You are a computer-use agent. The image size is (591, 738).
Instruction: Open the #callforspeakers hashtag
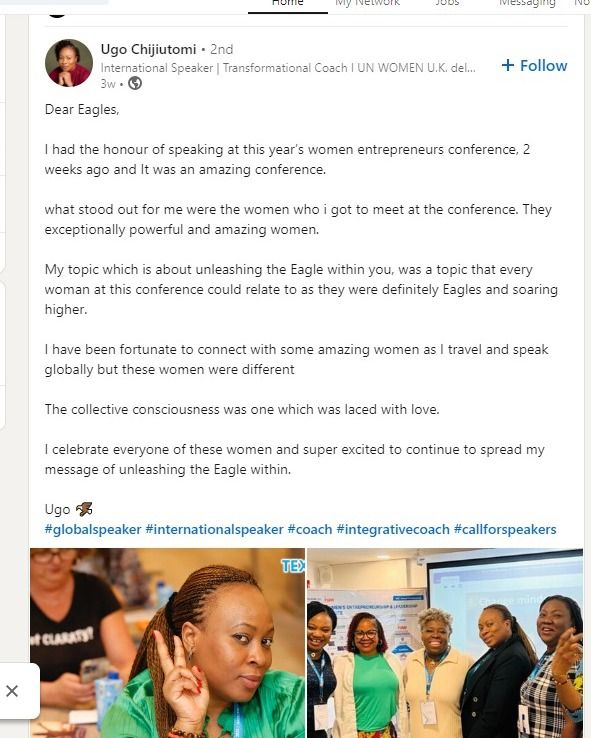point(505,529)
